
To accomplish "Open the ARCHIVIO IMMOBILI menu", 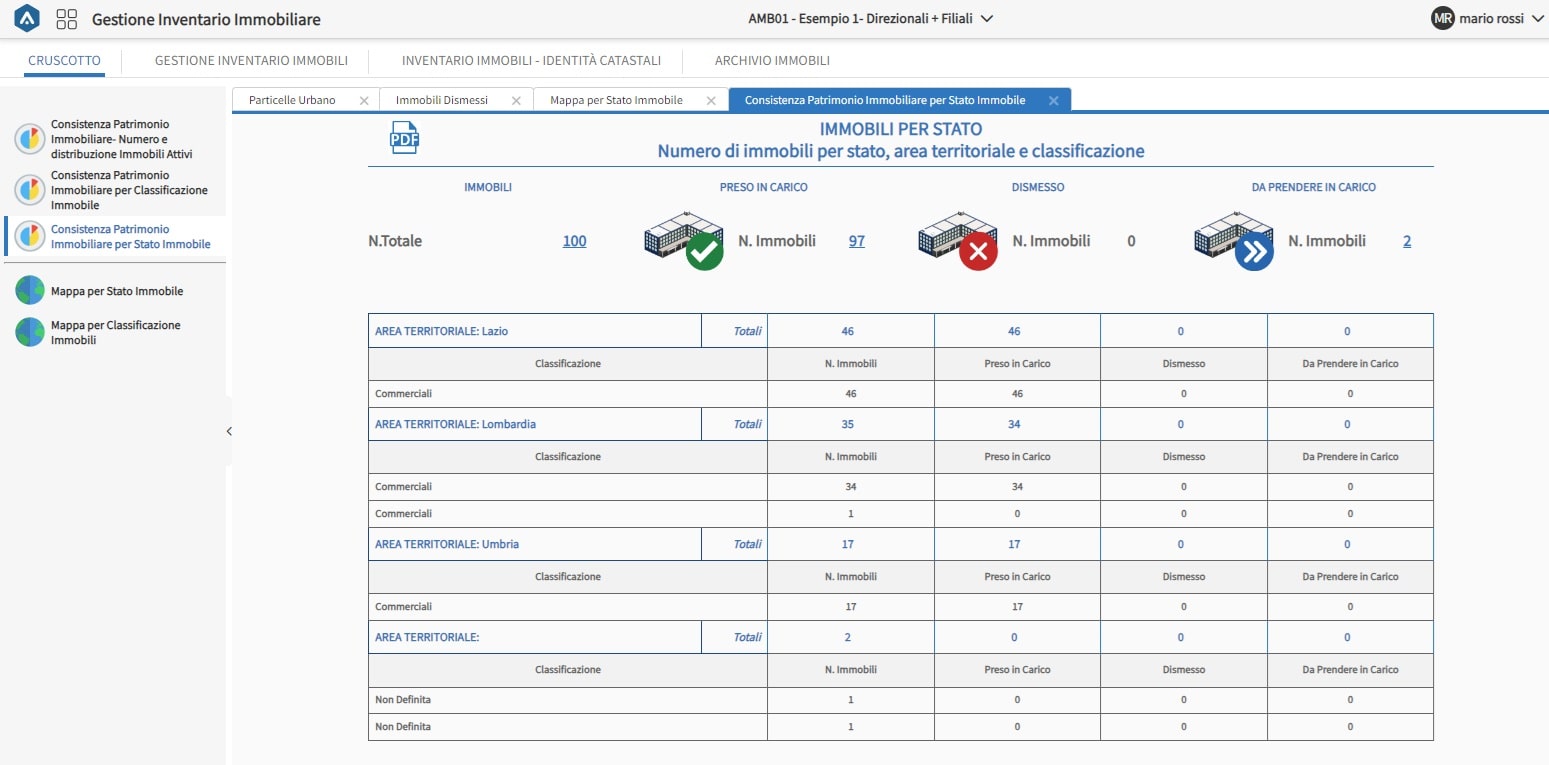I will [772, 60].
